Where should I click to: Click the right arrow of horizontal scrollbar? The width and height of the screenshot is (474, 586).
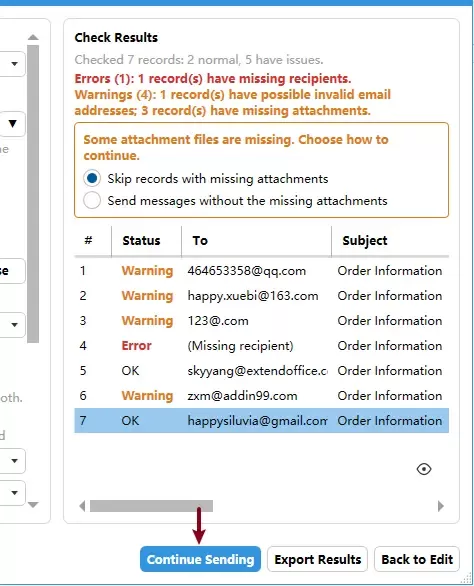click(441, 506)
